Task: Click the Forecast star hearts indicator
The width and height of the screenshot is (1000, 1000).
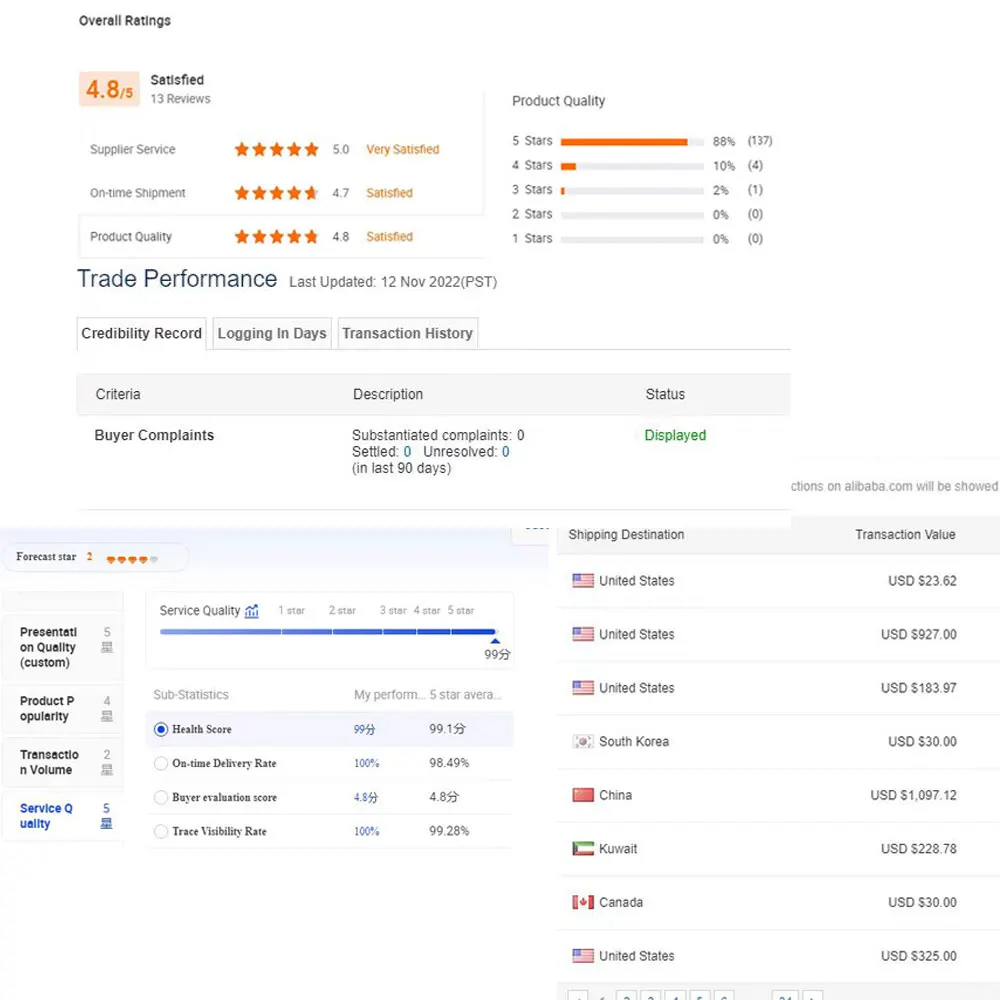Action: [x=131, y=559]
